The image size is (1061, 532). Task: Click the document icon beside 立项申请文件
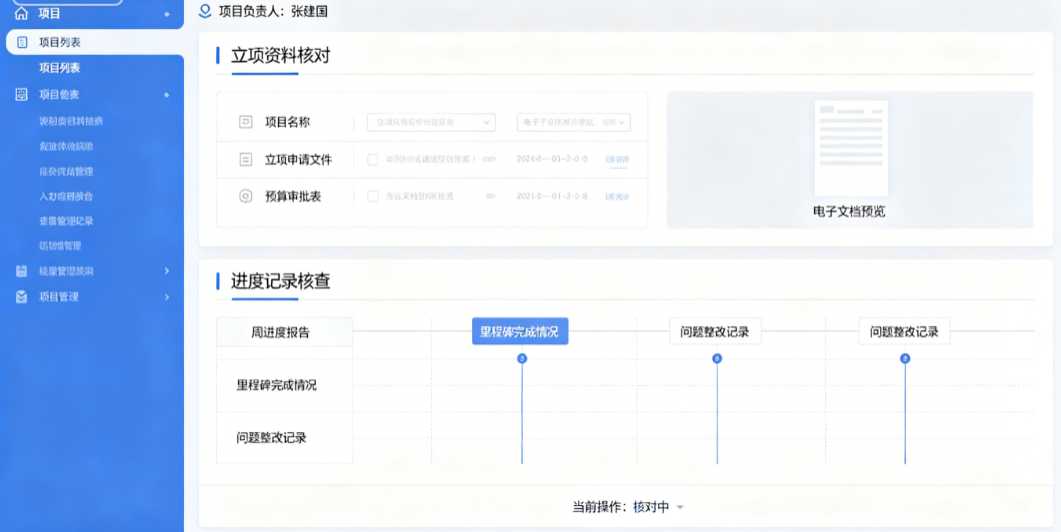[x=246, y=160]
